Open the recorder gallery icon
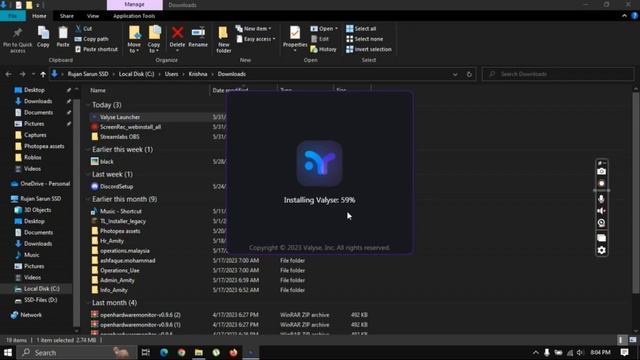This screenshot has height=360, width=640. 601,238
